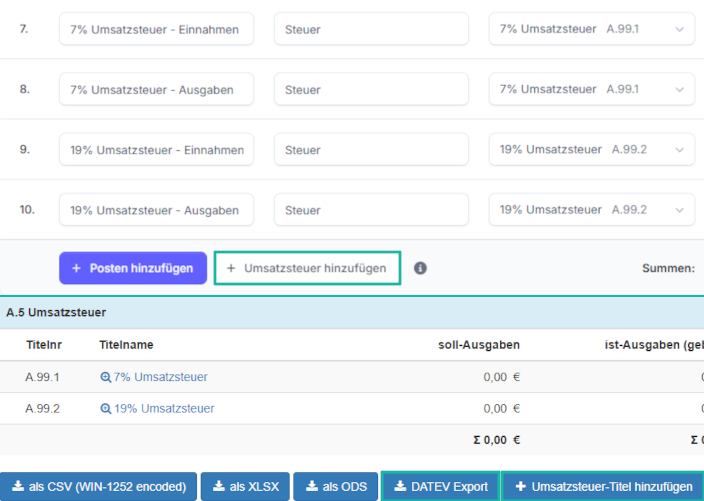Click the A.5 Umsatzsteuer section header
Screen dimensions: 704x501
coord(352,312)
